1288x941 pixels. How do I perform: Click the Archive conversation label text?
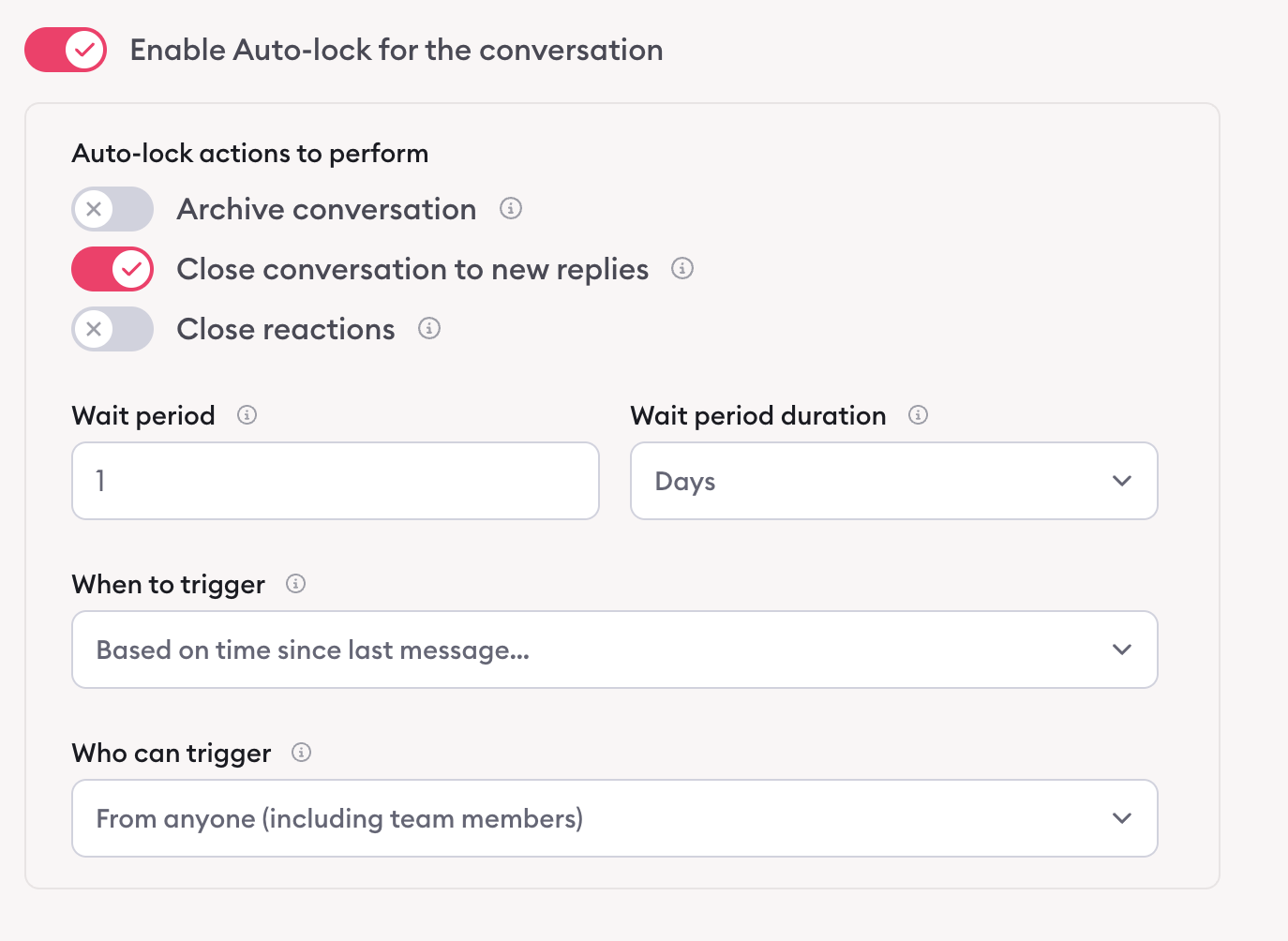pos(326,209)
